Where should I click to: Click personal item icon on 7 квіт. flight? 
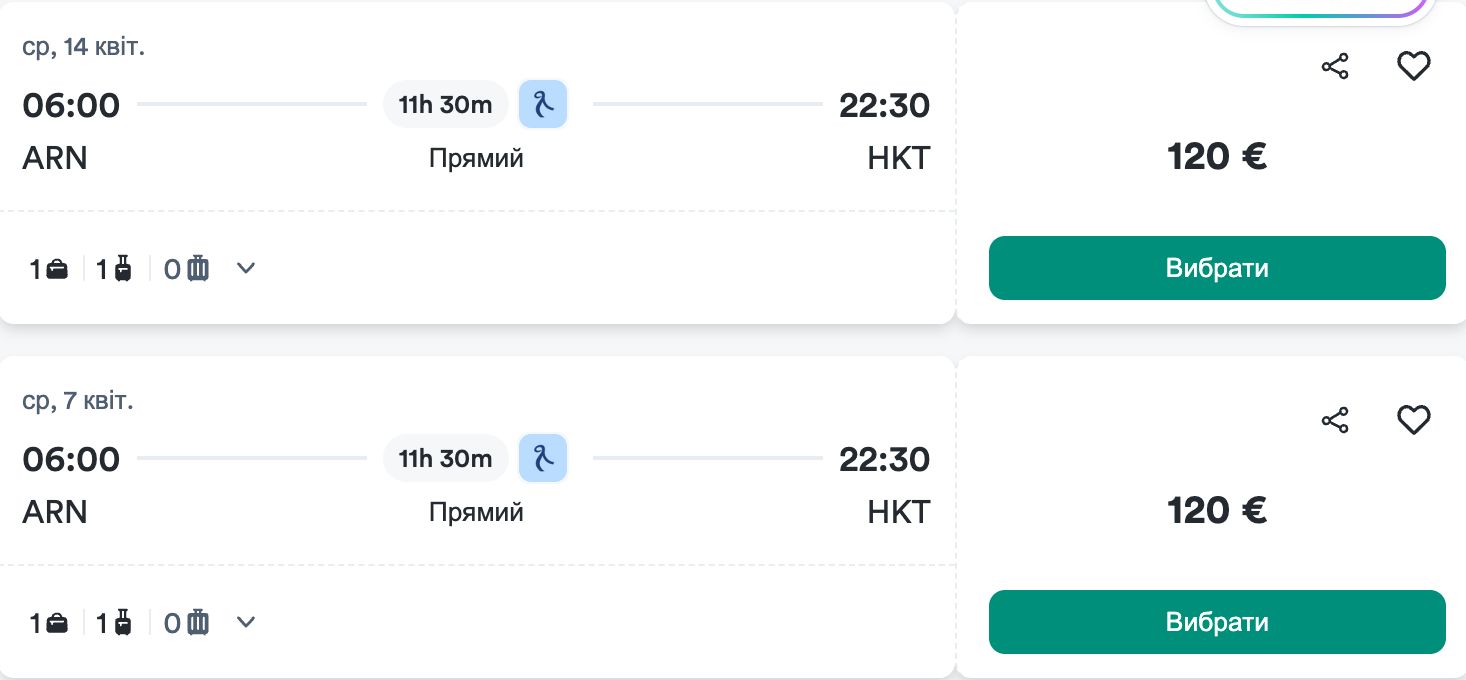point(58,623)
